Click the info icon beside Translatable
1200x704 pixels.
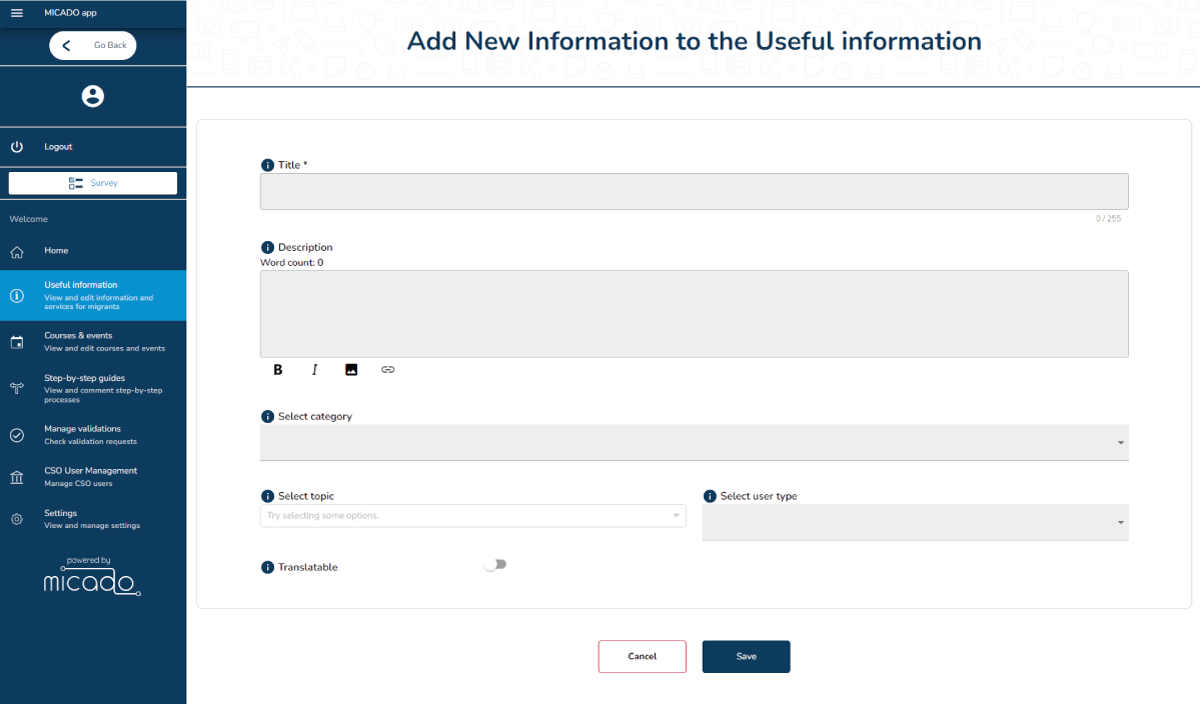tap(267, 567)
